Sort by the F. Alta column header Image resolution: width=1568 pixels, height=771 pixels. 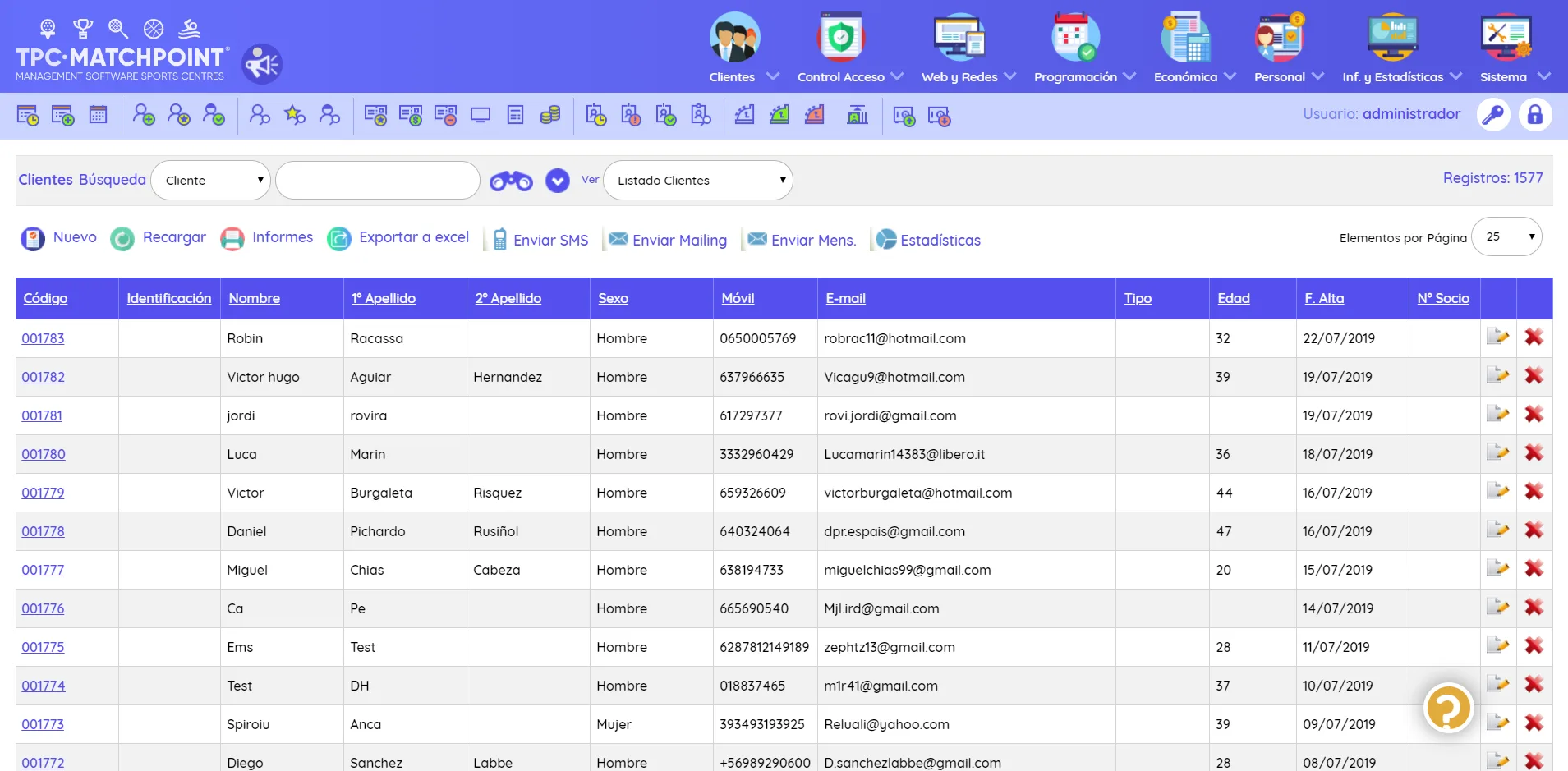tap(1324, 298)
